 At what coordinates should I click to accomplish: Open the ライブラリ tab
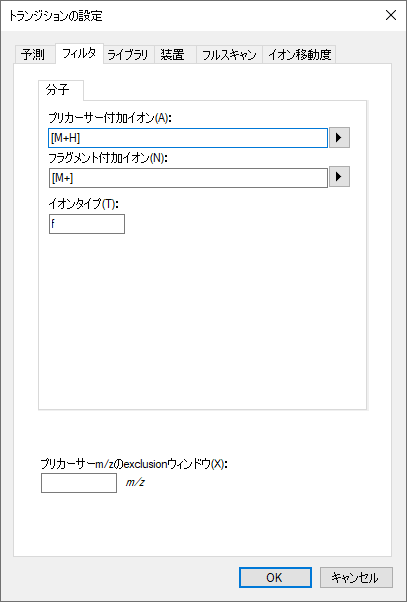(128, 55)
